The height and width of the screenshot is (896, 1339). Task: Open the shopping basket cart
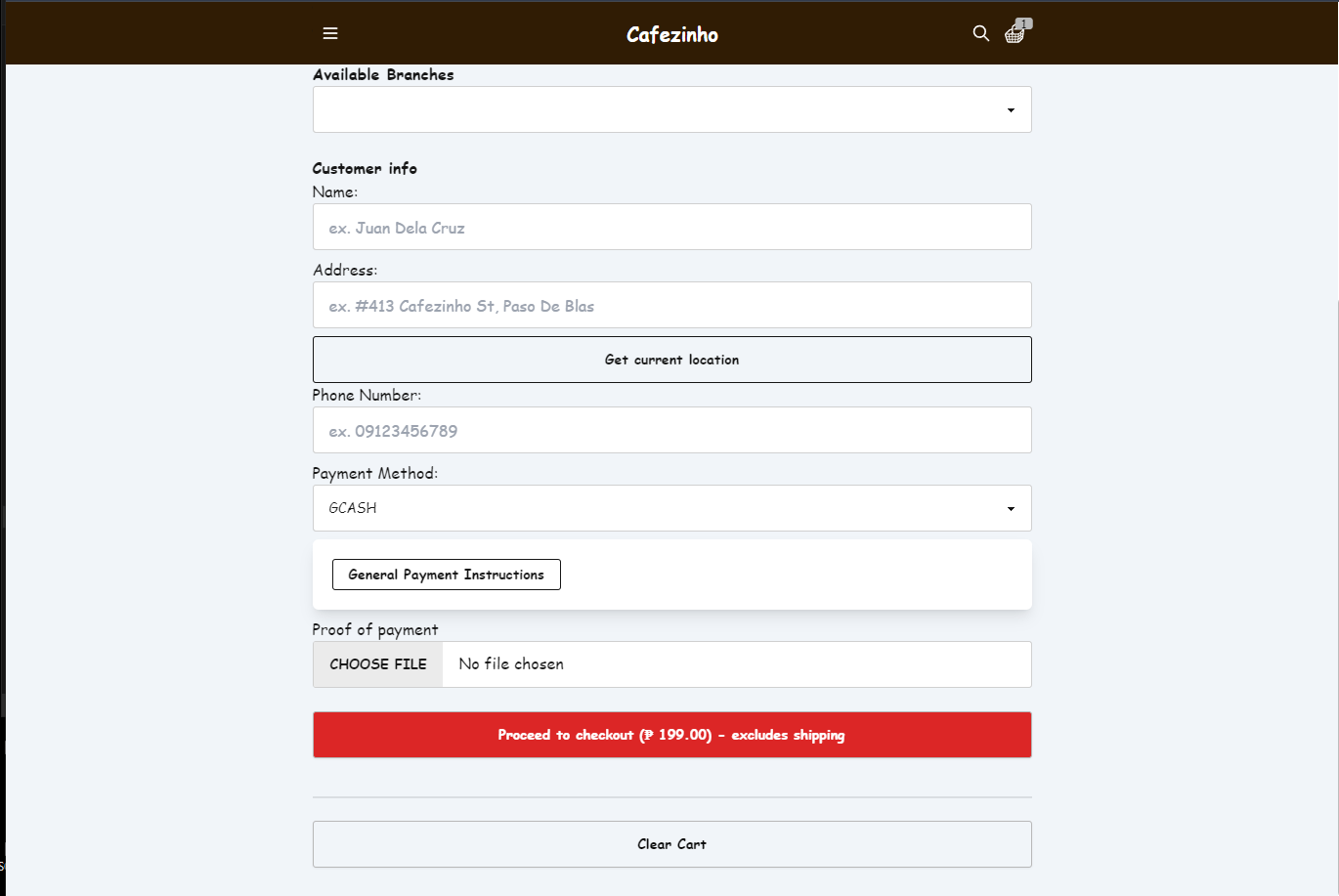(1015, 35)
